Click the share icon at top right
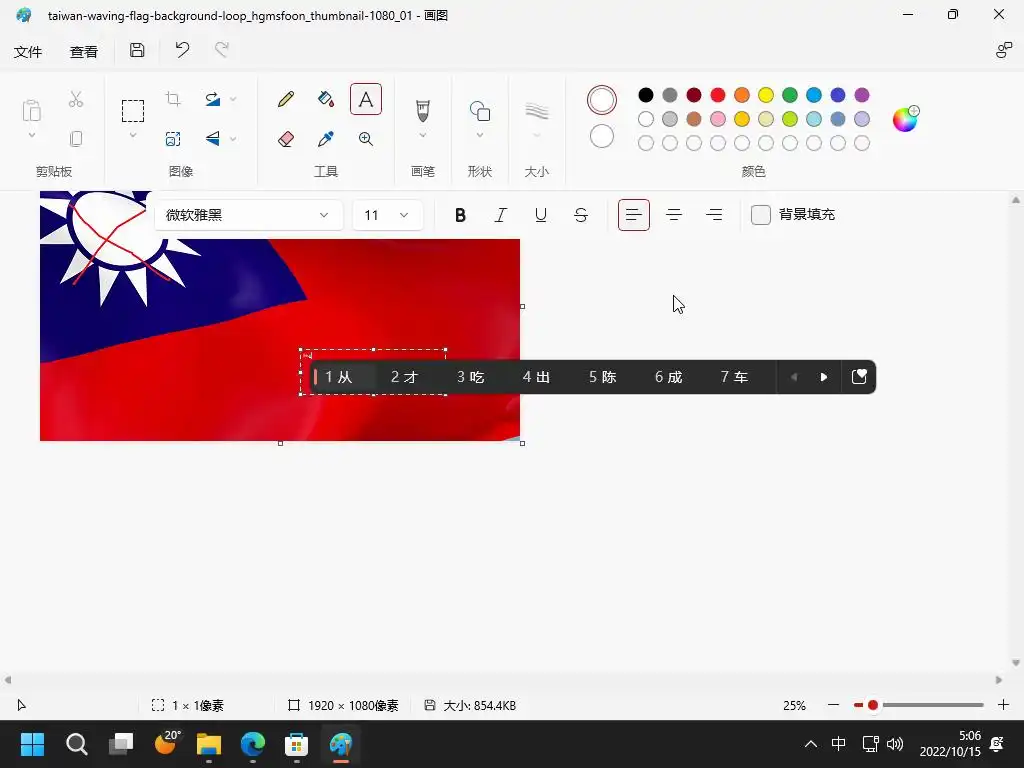This screenshot has height=768, width=1024. pyautogui.click(x=1004, y=50)
